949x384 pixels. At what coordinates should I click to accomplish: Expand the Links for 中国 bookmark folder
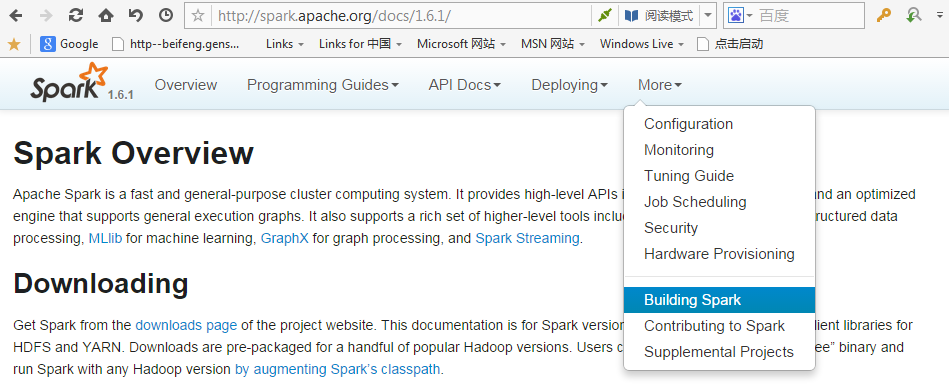360,44
